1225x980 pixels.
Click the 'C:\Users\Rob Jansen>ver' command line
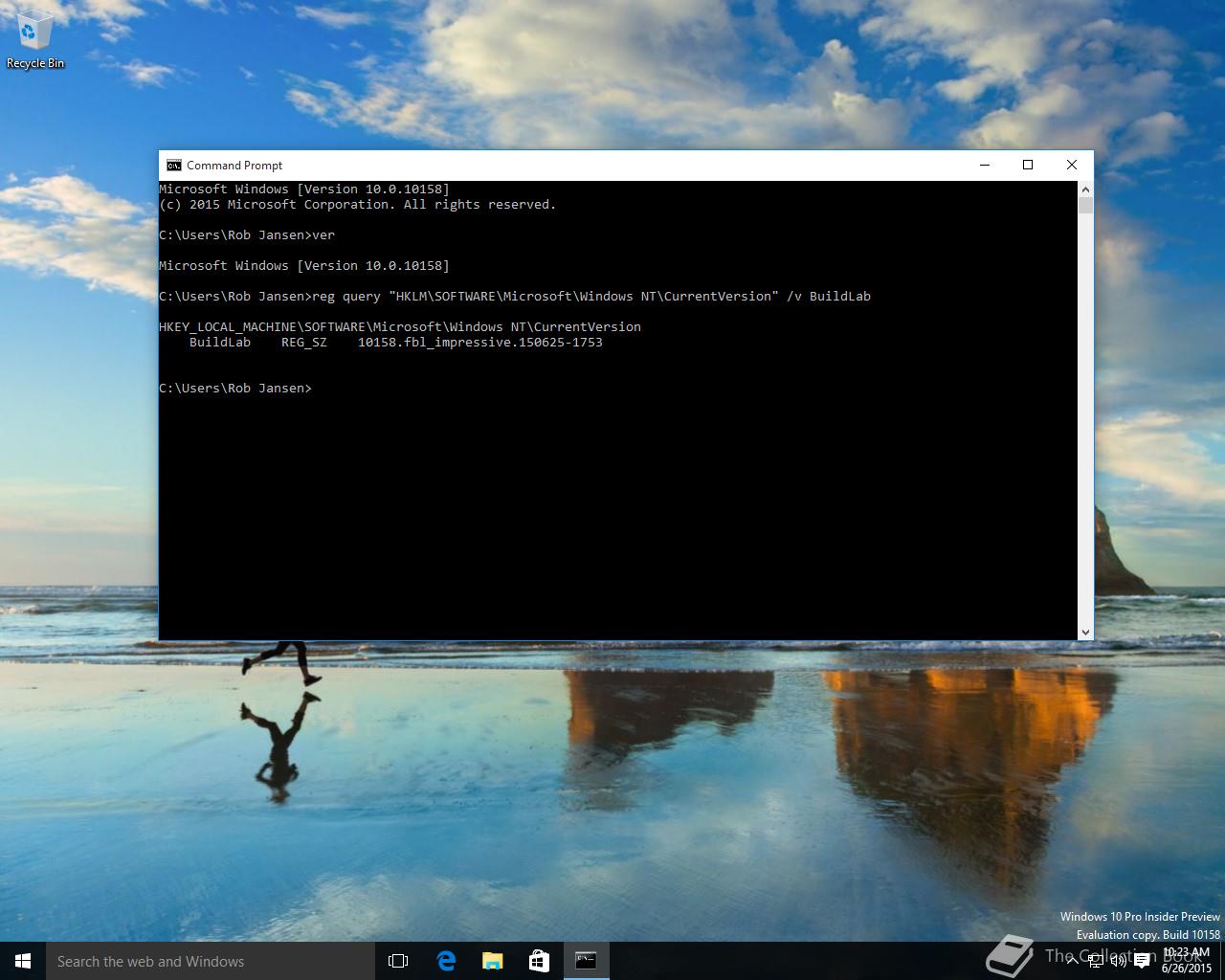(x=247, y=234)
